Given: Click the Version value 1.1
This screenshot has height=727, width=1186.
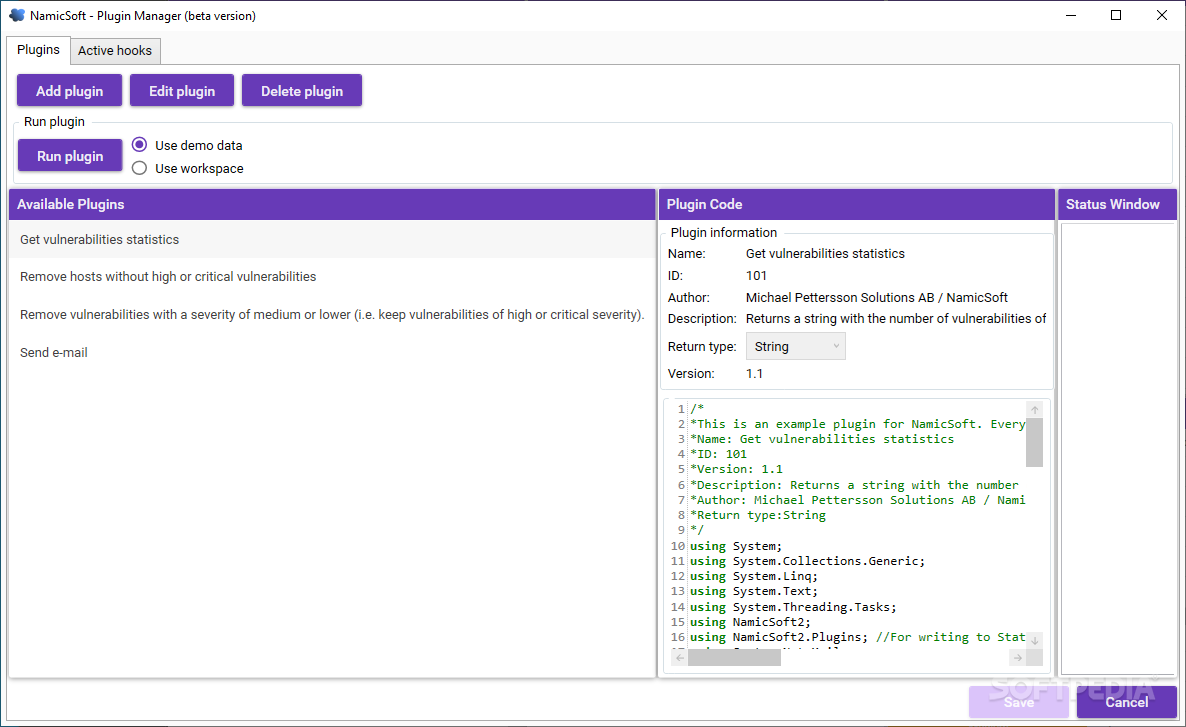Looking at the screenshot, I should pyautogui.click(x=754, y=374).
